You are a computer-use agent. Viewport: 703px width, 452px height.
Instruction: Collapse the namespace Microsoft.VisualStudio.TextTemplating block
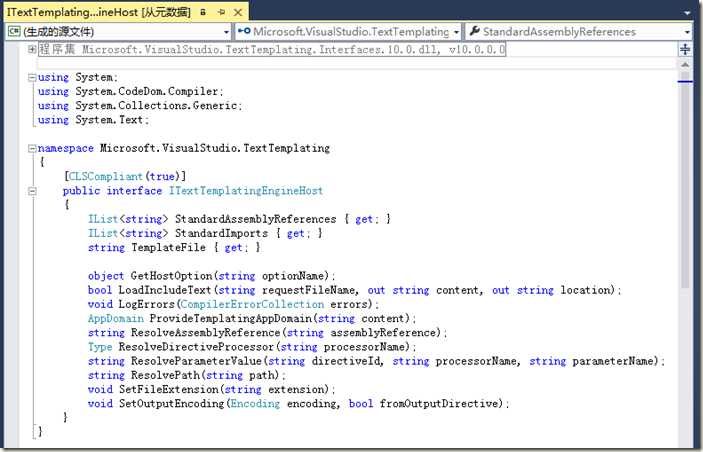point(32,148)
